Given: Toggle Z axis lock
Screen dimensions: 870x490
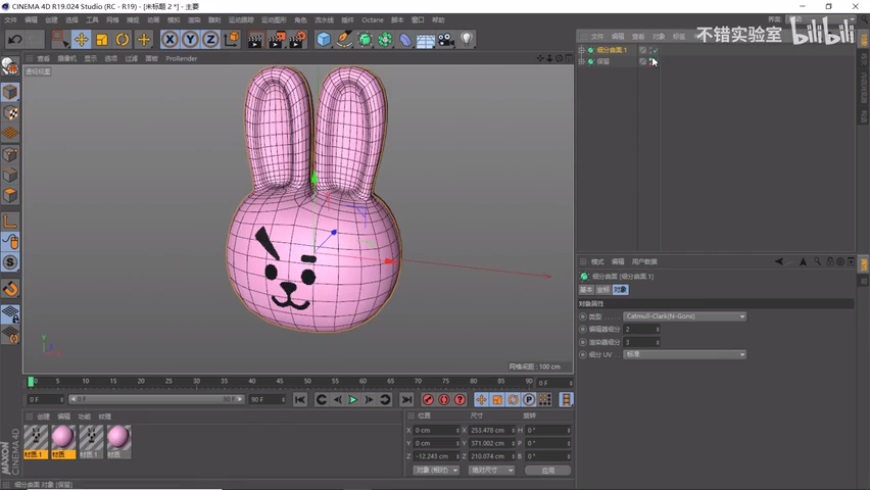Looking at the screenshot, I should click(x=210, y=39).
